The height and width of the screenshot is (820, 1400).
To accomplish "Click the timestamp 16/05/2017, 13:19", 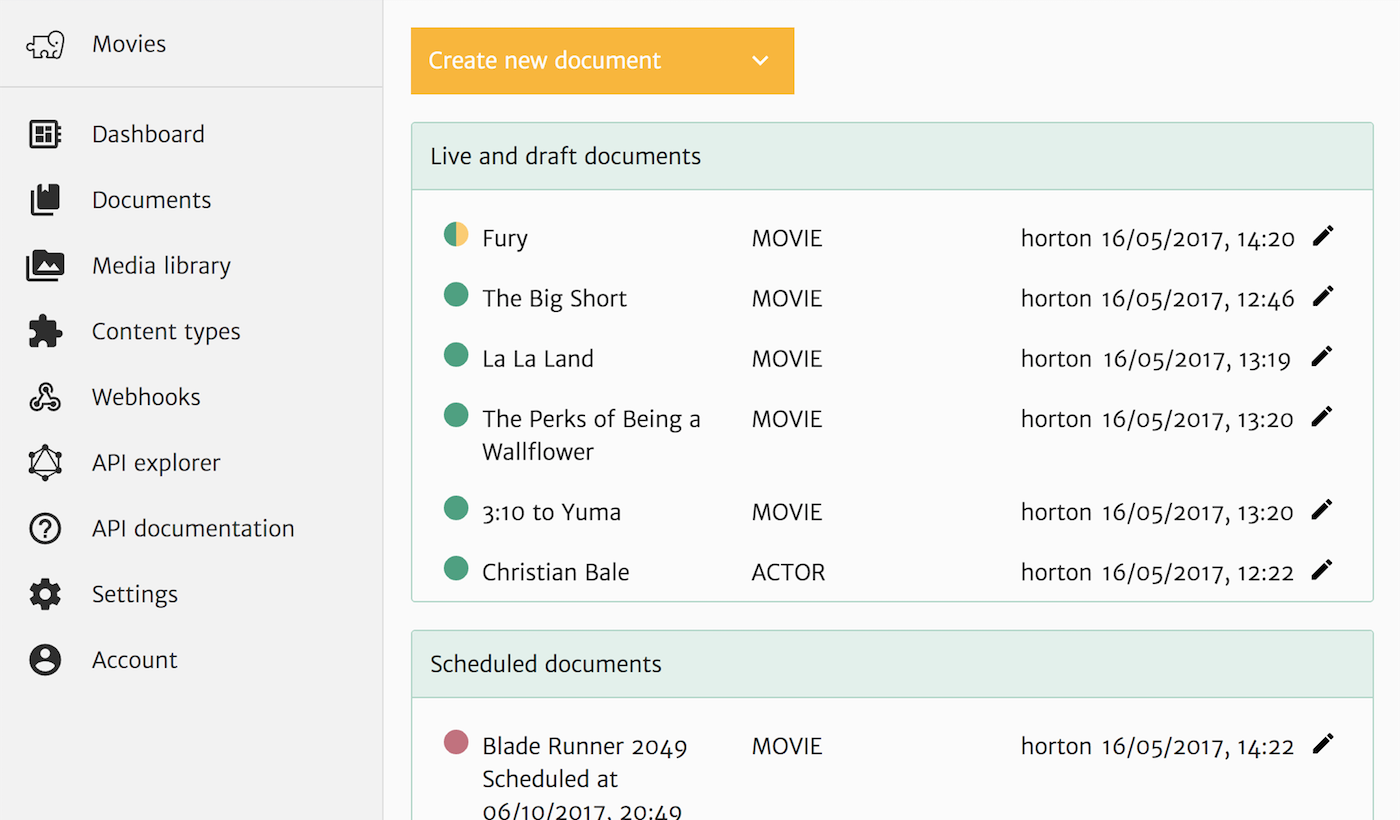I will [x=1197, y=359].
